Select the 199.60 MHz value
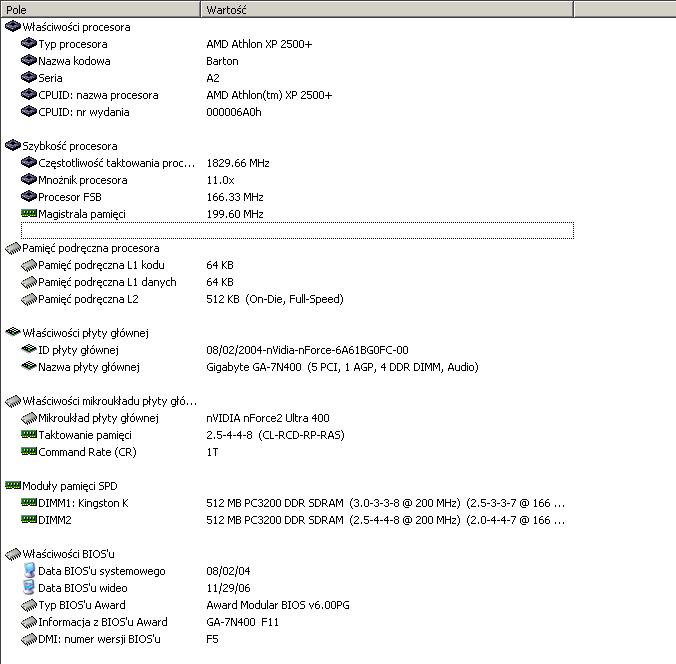 pyautogui.click(x=235, y=214)
